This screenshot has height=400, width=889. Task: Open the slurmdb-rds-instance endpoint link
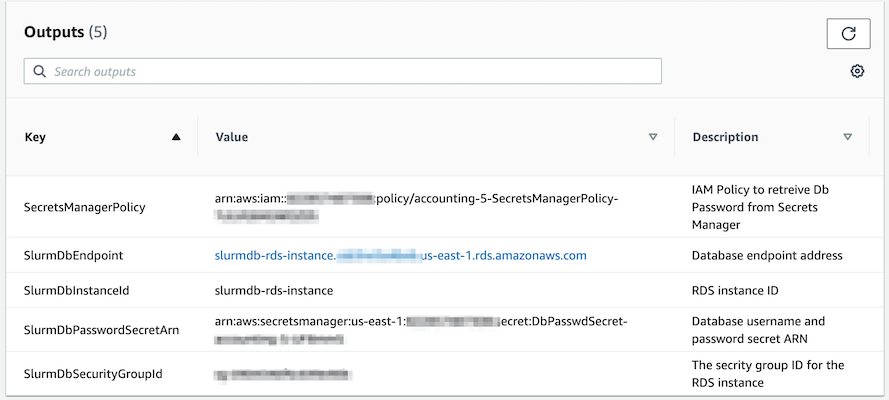pos(400,256)
